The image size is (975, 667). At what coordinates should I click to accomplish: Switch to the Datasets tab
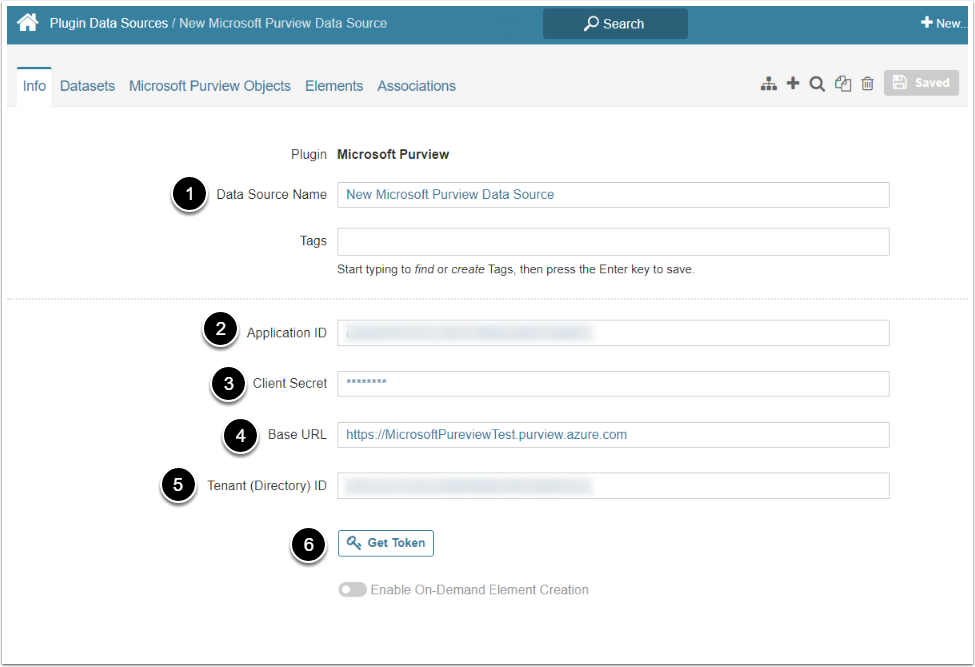pos(87,86)
